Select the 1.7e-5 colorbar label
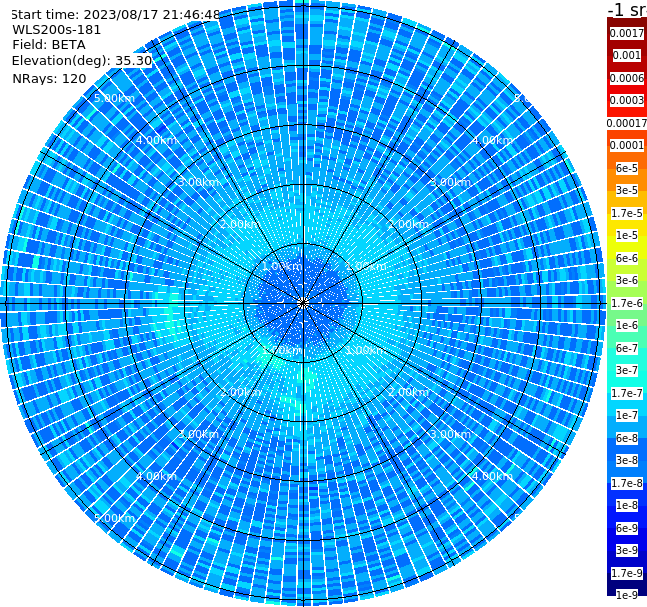This screenshot has width=647, height=607. click(627, 213)
